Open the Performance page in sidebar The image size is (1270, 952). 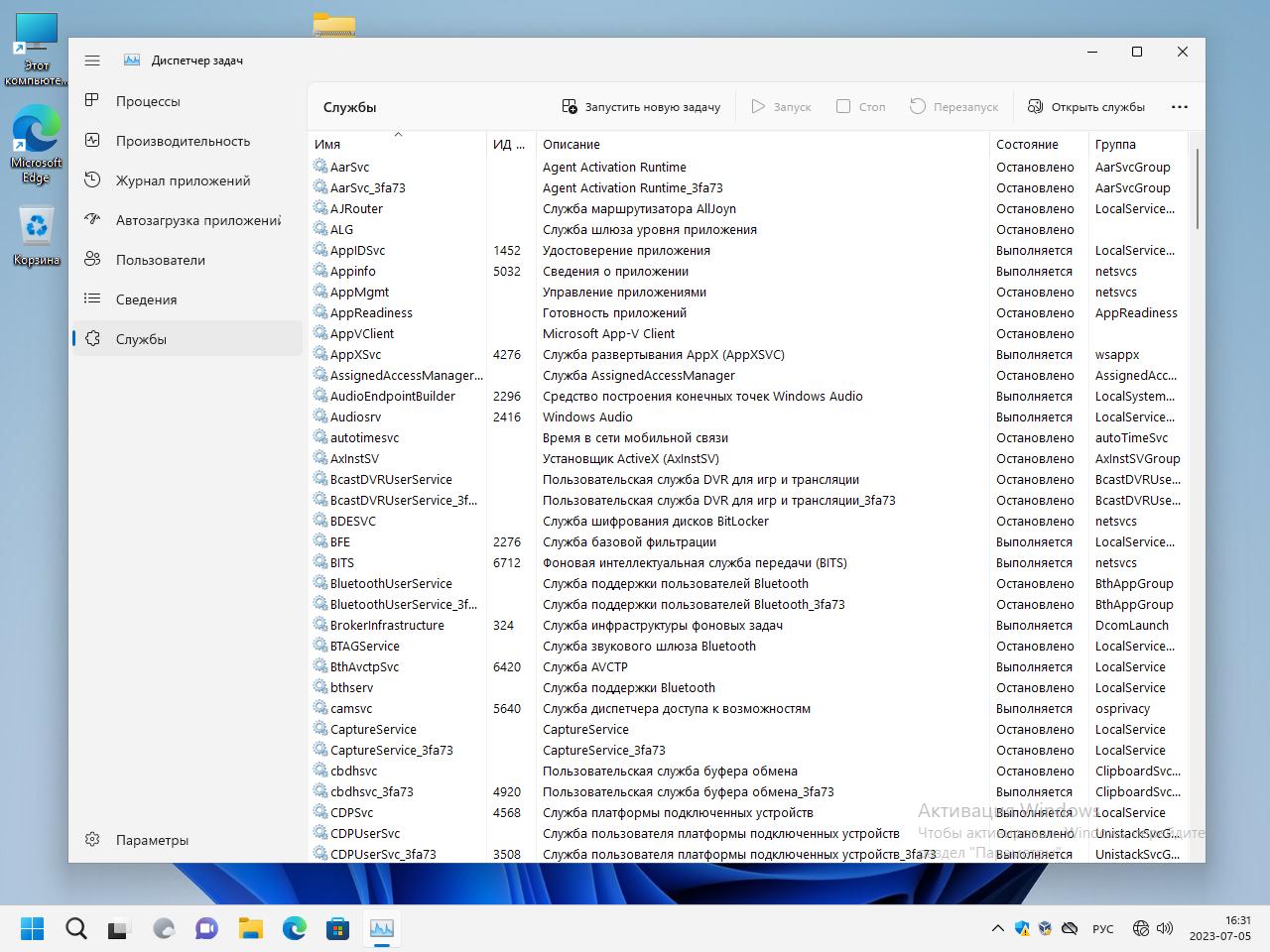click(x=183, y=141)
